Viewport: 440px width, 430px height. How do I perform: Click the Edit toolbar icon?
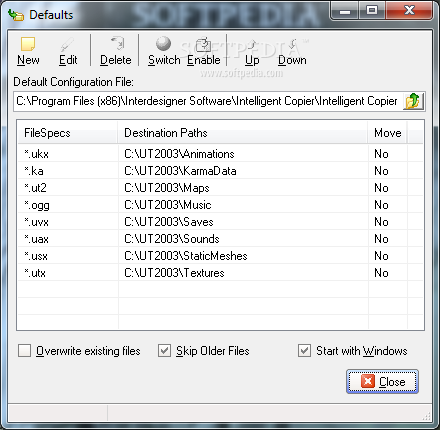coord(68,44)
